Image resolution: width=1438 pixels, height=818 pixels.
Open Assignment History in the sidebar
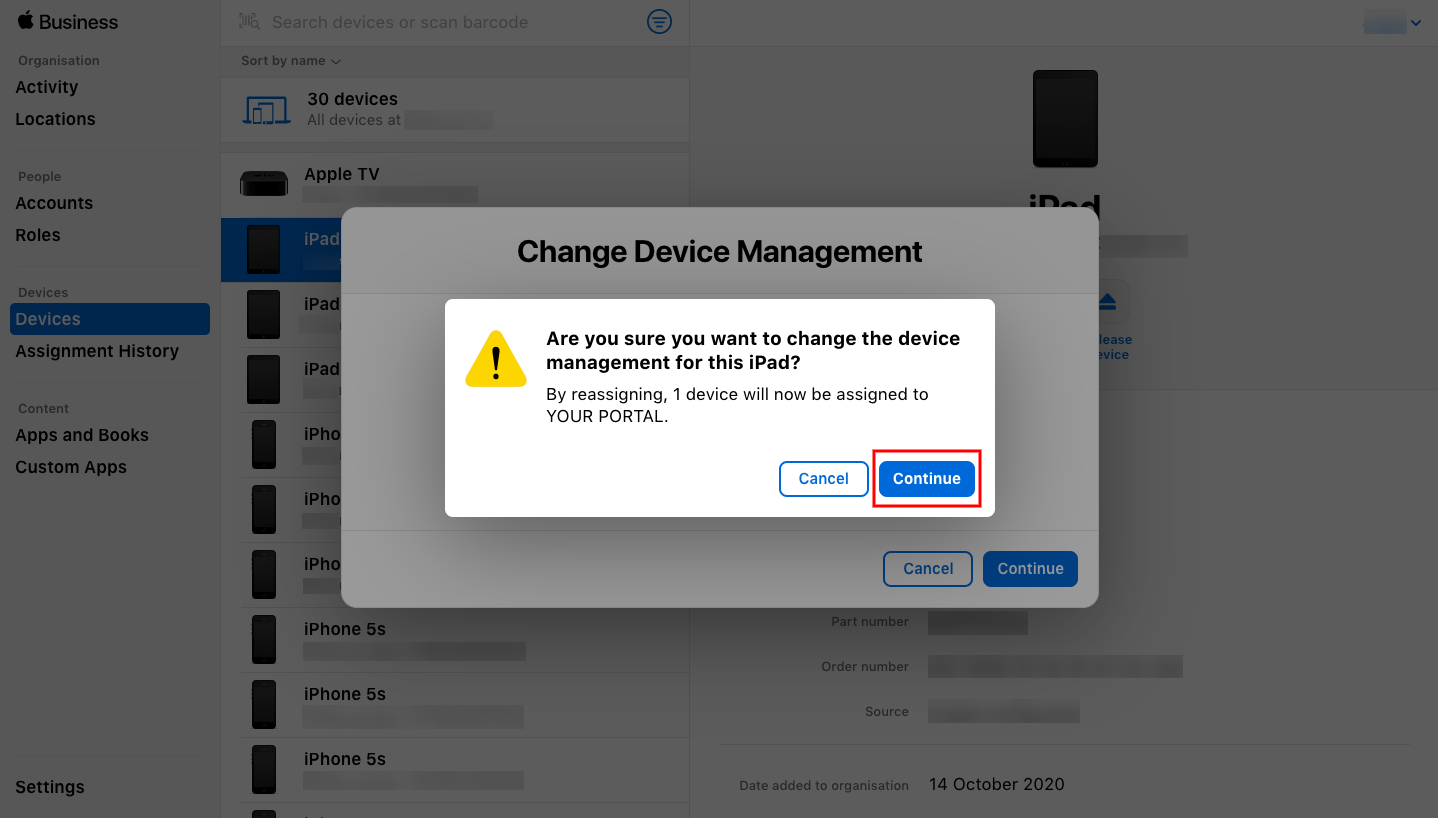point(97,351)
